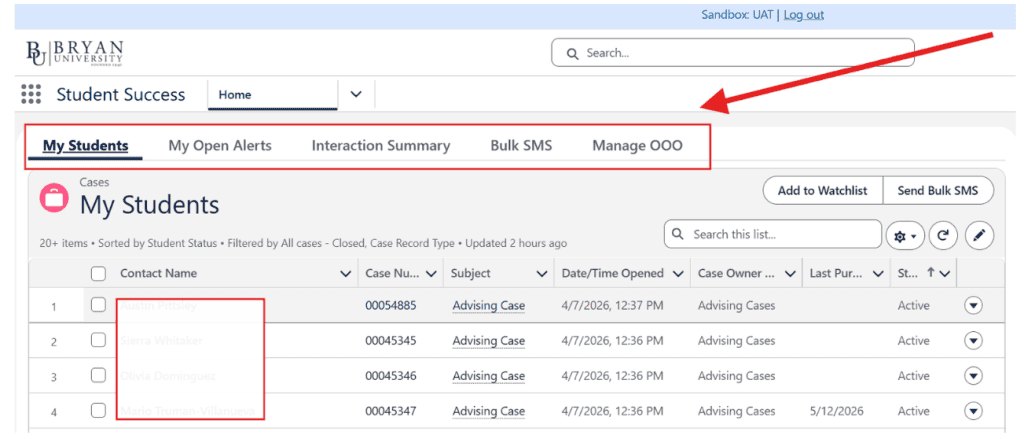Click the My Students list title
Screen dimensions: 1024x439
click(x=150, y=205)
